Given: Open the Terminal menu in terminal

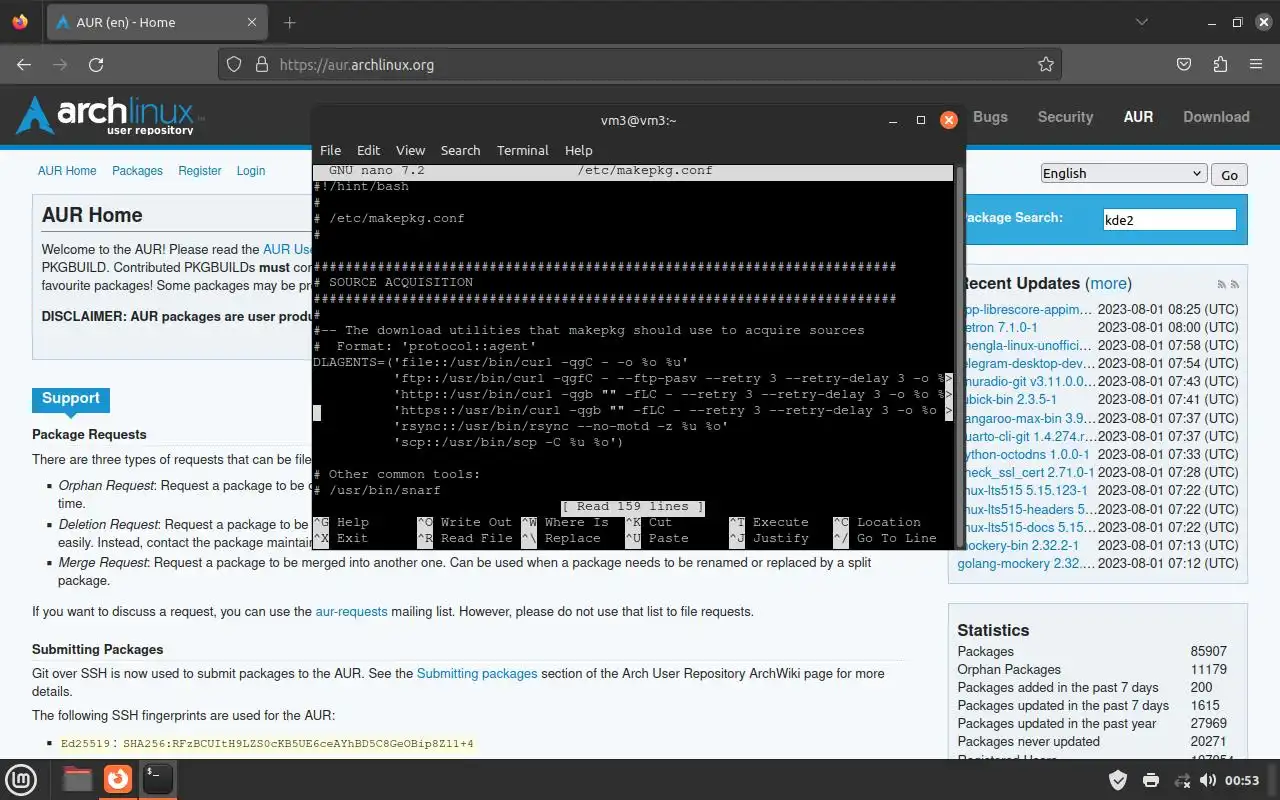Looking at the screenshot, I should (522, 150).
